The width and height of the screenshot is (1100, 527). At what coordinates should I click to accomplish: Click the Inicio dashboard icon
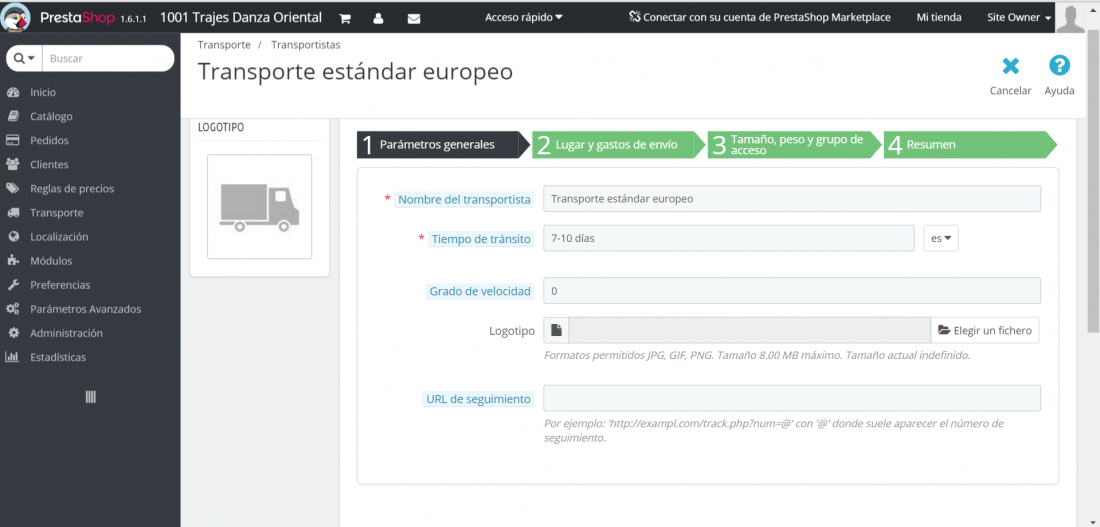pos(12,92)
